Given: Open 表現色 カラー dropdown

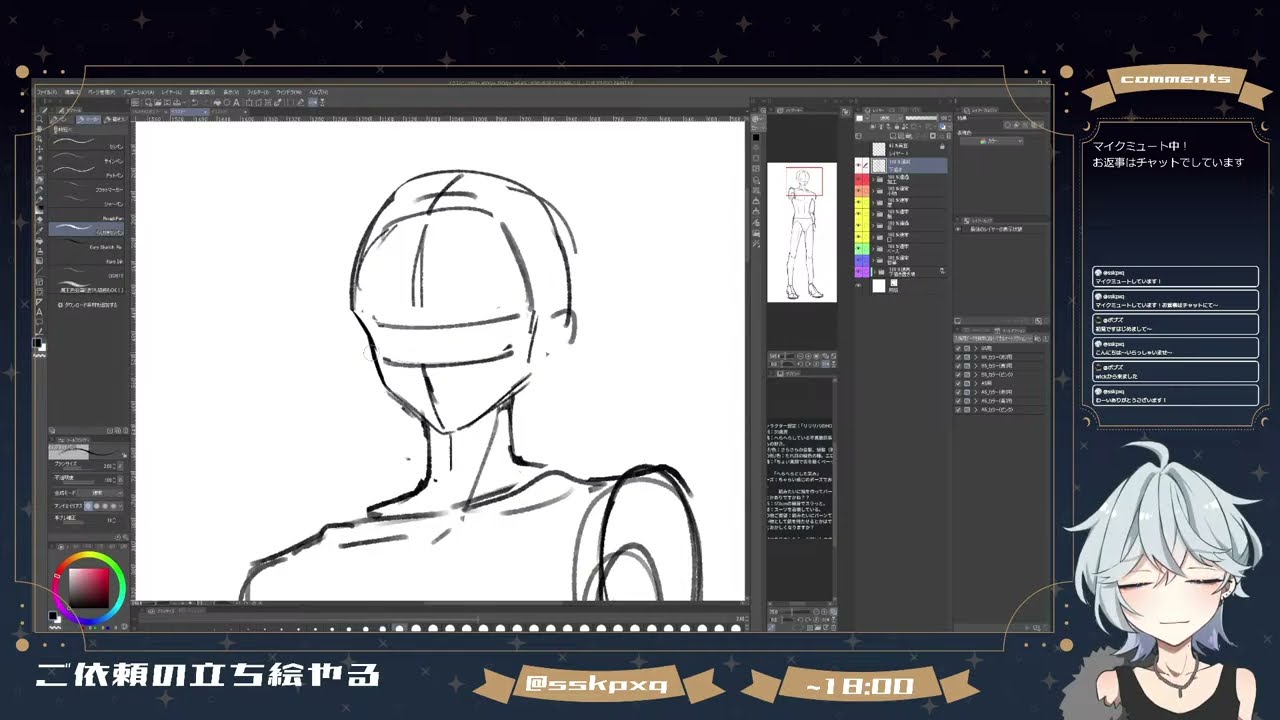Looking at the screenshot, I should [991, 141].
